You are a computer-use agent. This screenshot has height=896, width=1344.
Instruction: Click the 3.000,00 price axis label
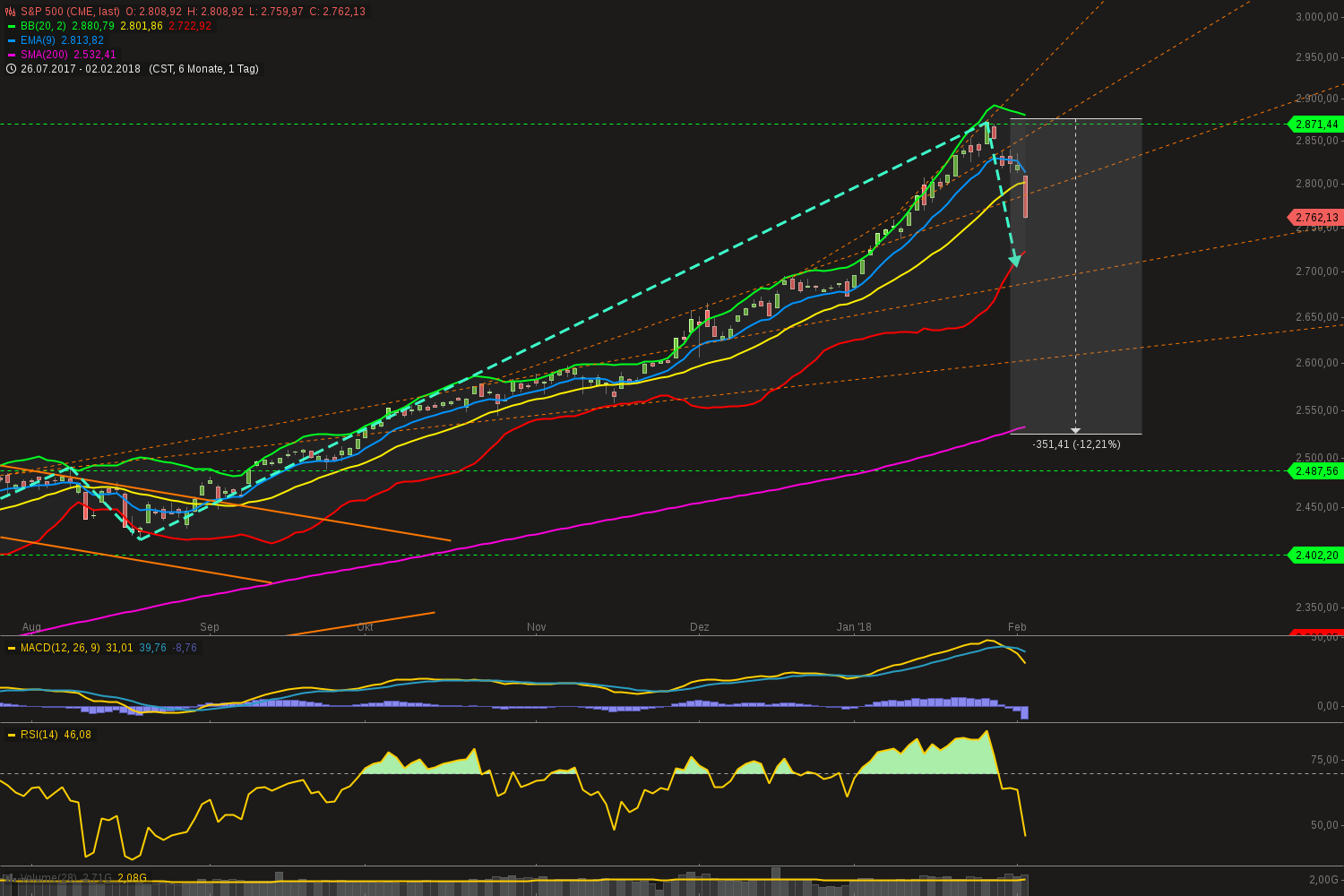point(1317,17)
